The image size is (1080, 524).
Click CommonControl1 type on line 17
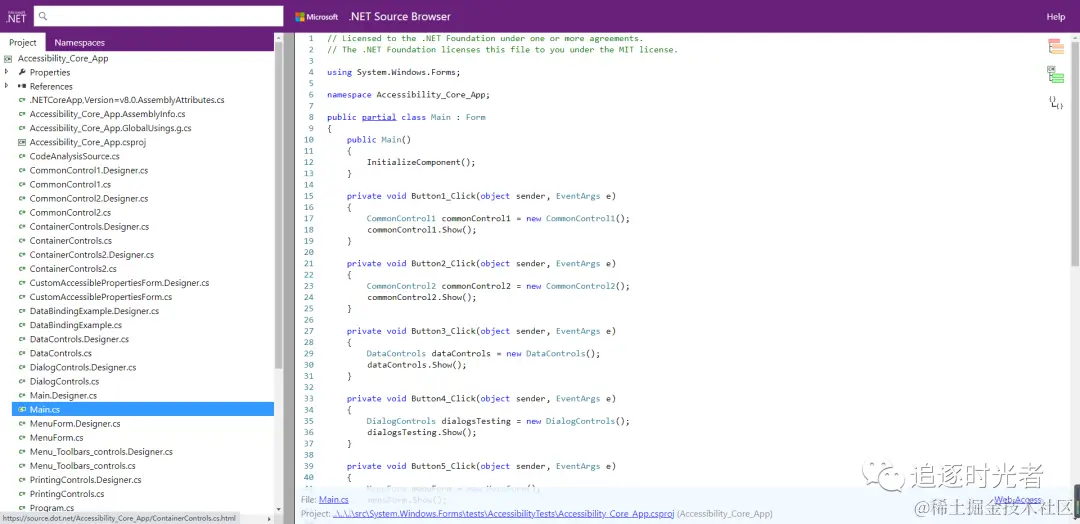pos(401,218)
